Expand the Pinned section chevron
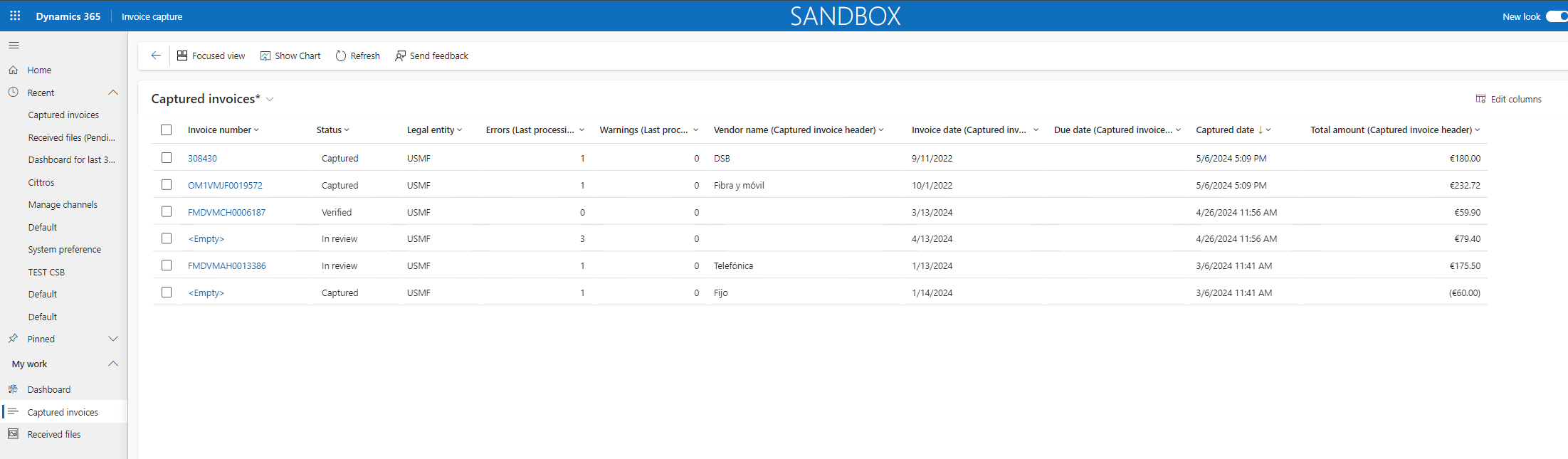Screen dimensions: 1568x459 point(113,339)
